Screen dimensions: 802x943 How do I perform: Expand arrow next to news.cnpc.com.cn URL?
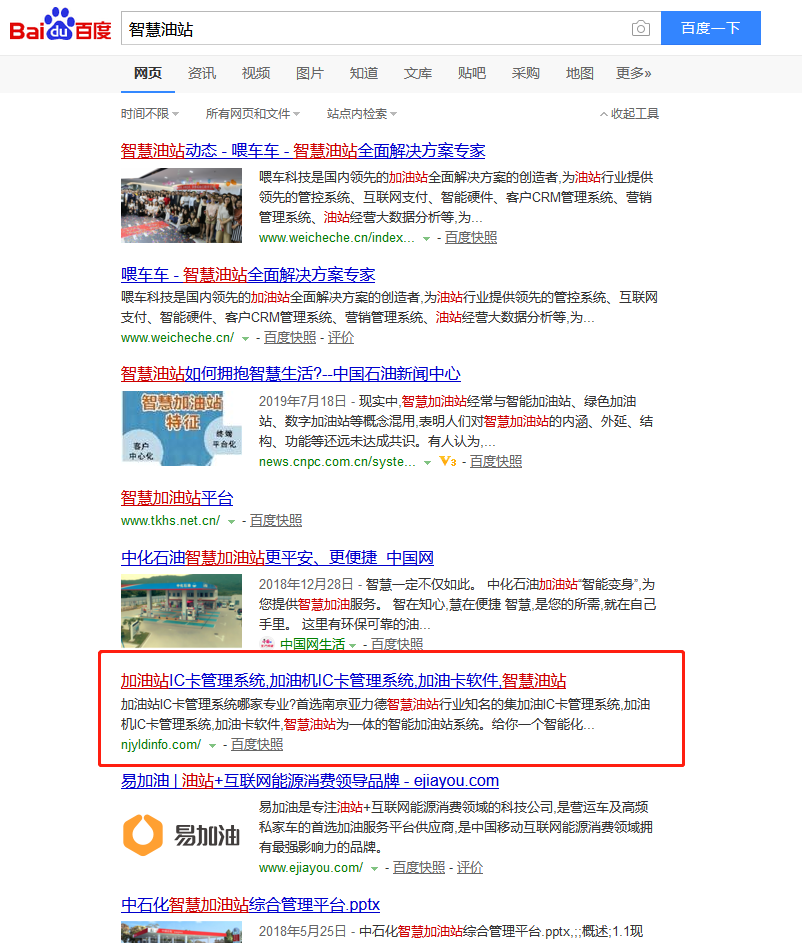tap(427, 462)
